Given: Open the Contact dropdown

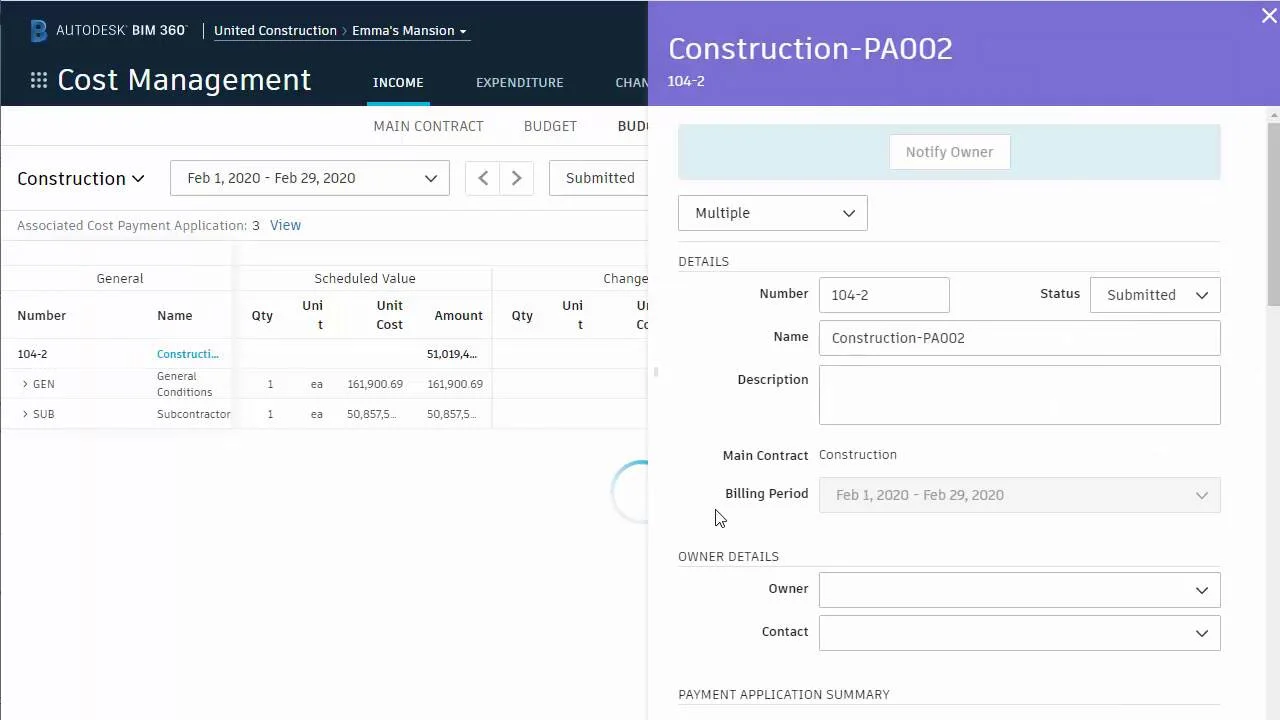Looking at the screenshot, I should (1019, 633).
